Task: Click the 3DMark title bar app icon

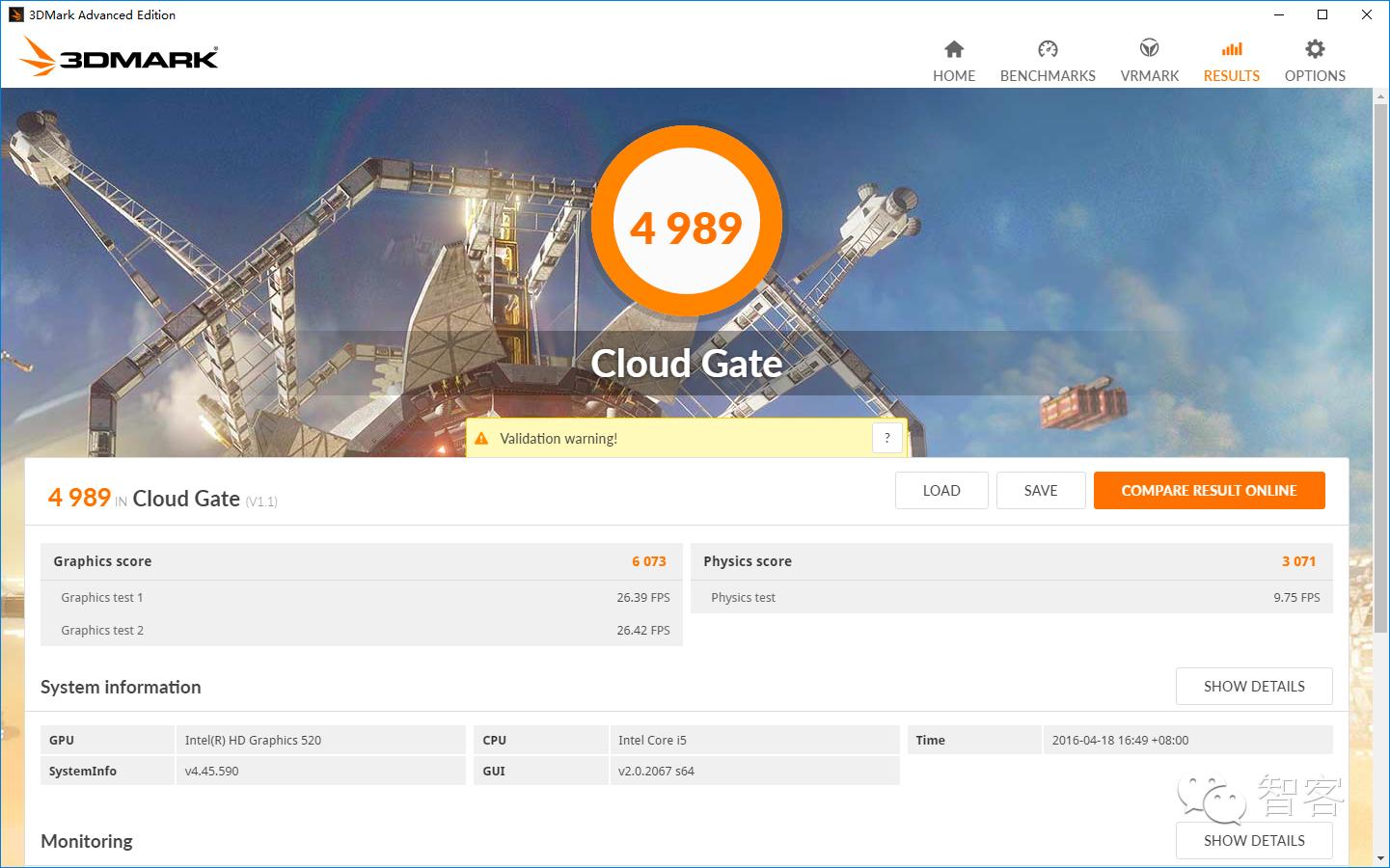Action: [15, 14]
